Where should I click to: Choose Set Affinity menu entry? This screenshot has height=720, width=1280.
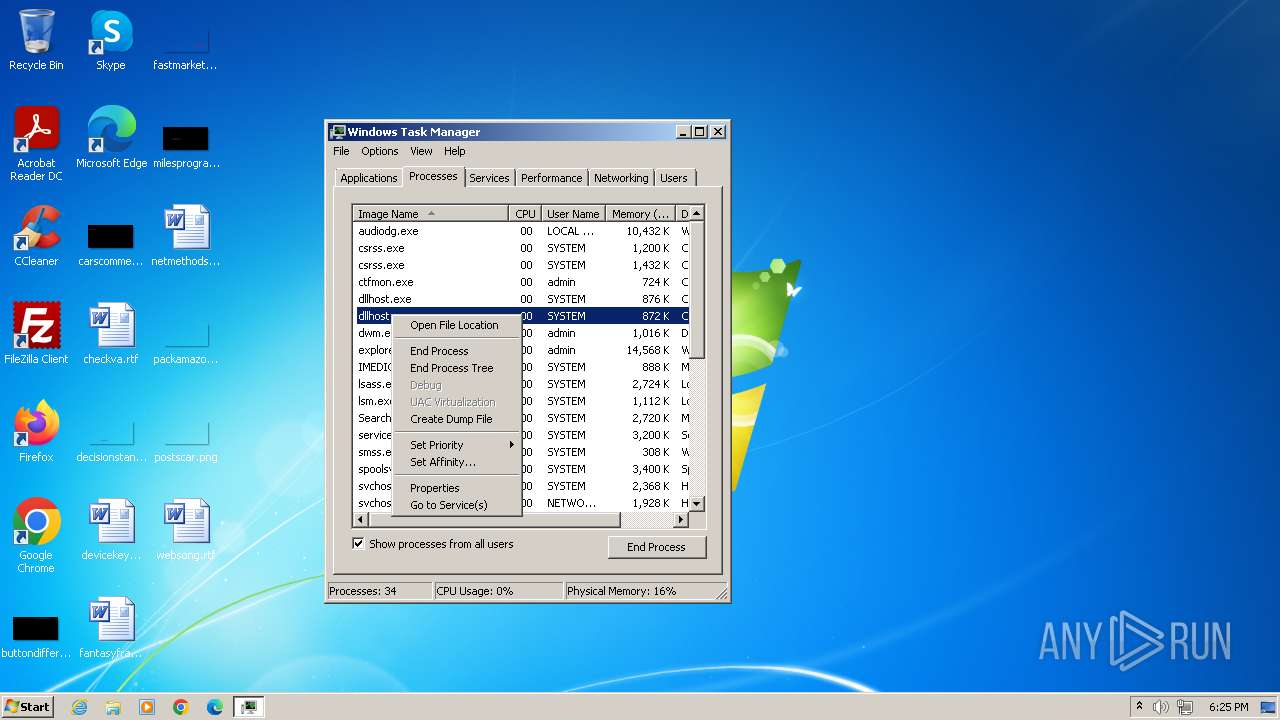coord(457,462)
